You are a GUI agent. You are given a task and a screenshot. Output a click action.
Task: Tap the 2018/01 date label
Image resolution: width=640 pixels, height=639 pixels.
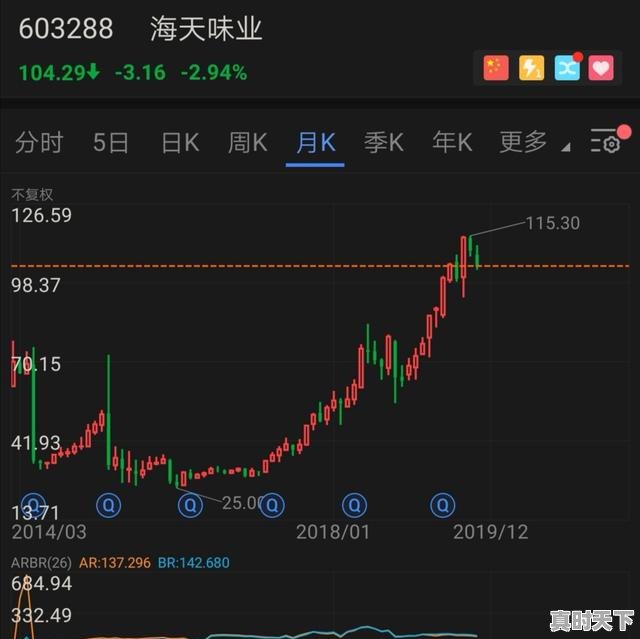point(333,532)
